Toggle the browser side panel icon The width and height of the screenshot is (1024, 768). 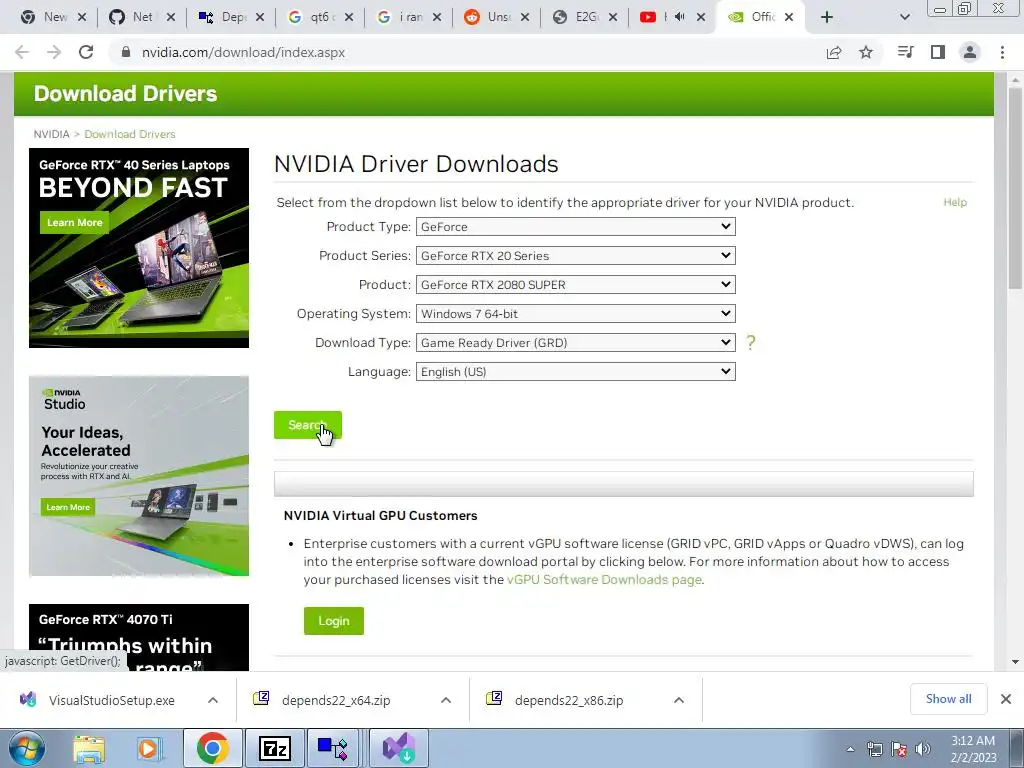[938, 52]
